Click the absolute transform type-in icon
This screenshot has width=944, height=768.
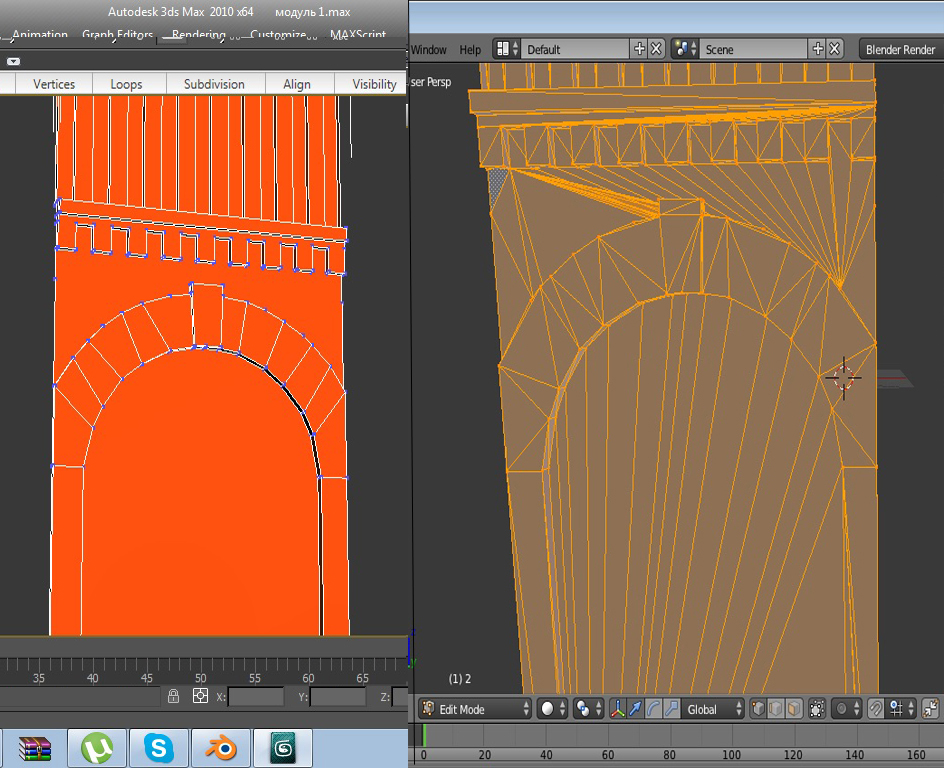(200, 696)
